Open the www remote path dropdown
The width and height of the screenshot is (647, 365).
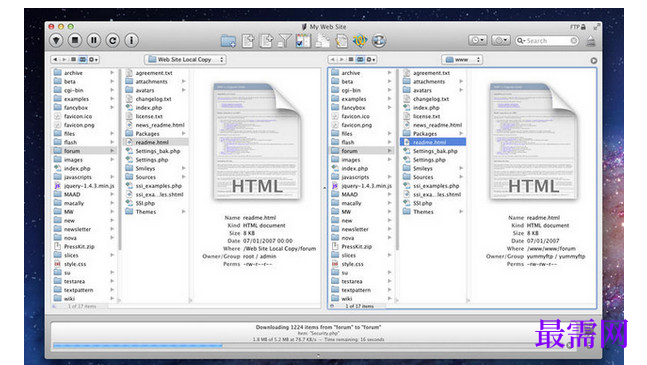pyautogui.click(x=462, y=59)
